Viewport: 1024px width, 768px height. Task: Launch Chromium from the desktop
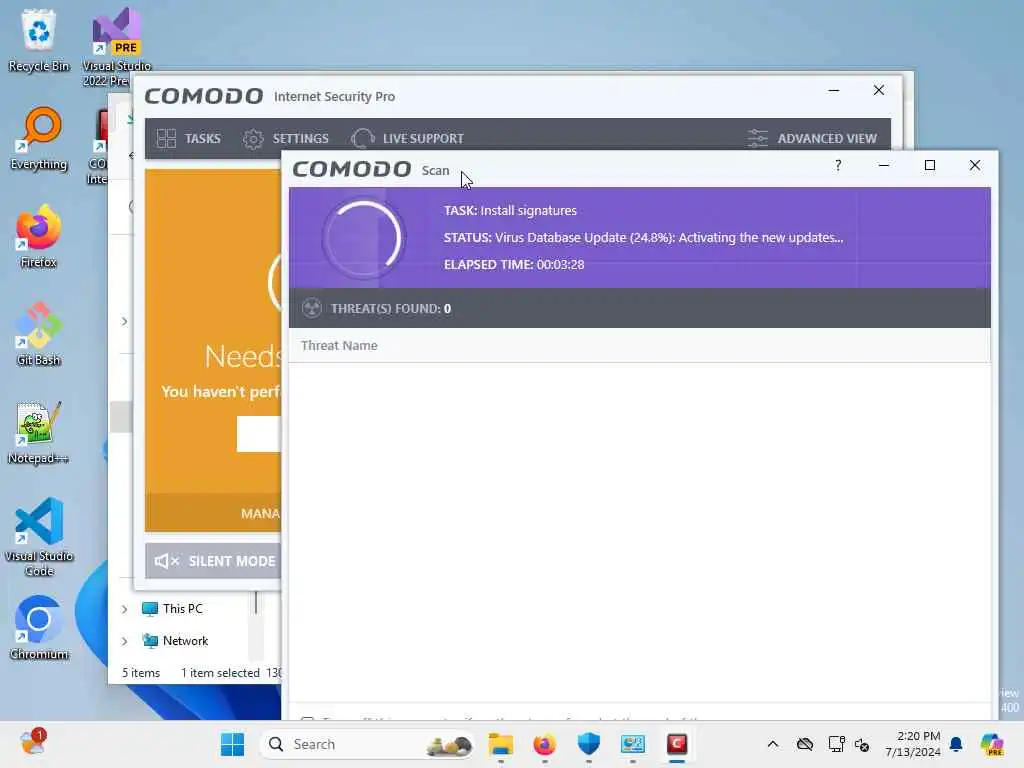pyautogui.click(x=39, y=628)
